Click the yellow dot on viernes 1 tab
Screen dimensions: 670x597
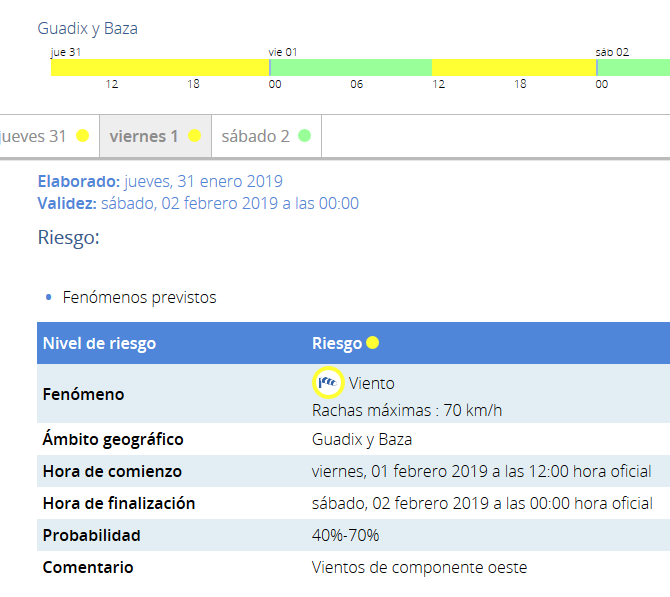click(x=195, y=136)
